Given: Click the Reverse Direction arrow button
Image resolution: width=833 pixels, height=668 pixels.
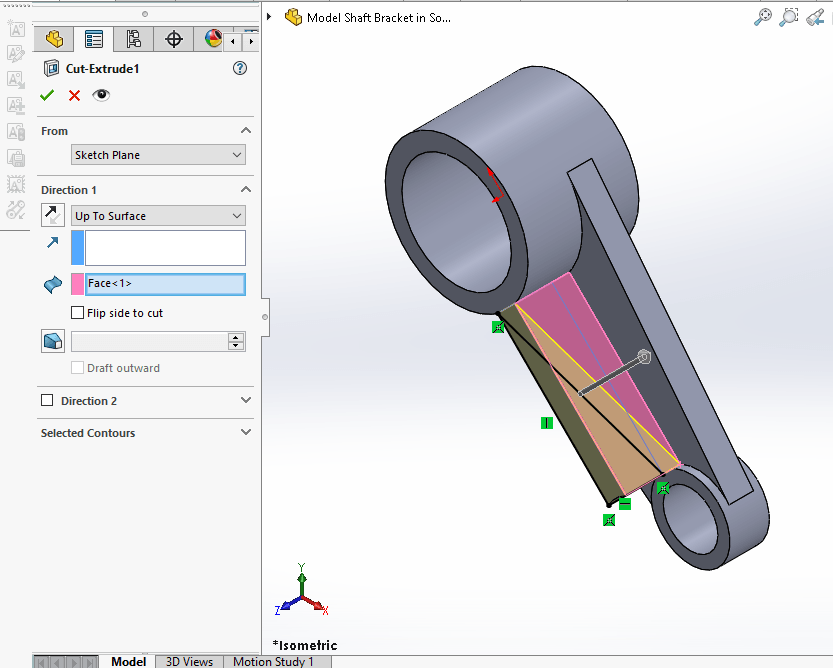Looking at the screenshot, I should pyautogui.click(x=52, y=214).
